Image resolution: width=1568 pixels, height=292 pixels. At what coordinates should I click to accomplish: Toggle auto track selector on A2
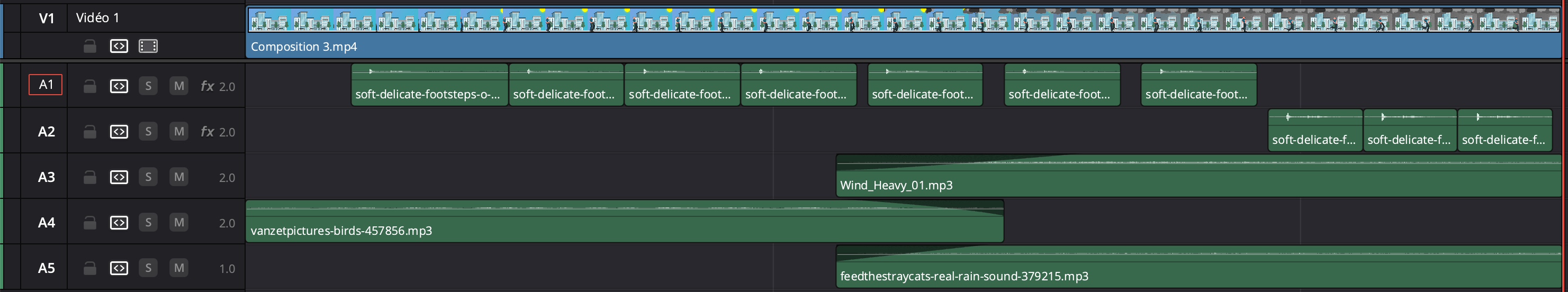119,132
